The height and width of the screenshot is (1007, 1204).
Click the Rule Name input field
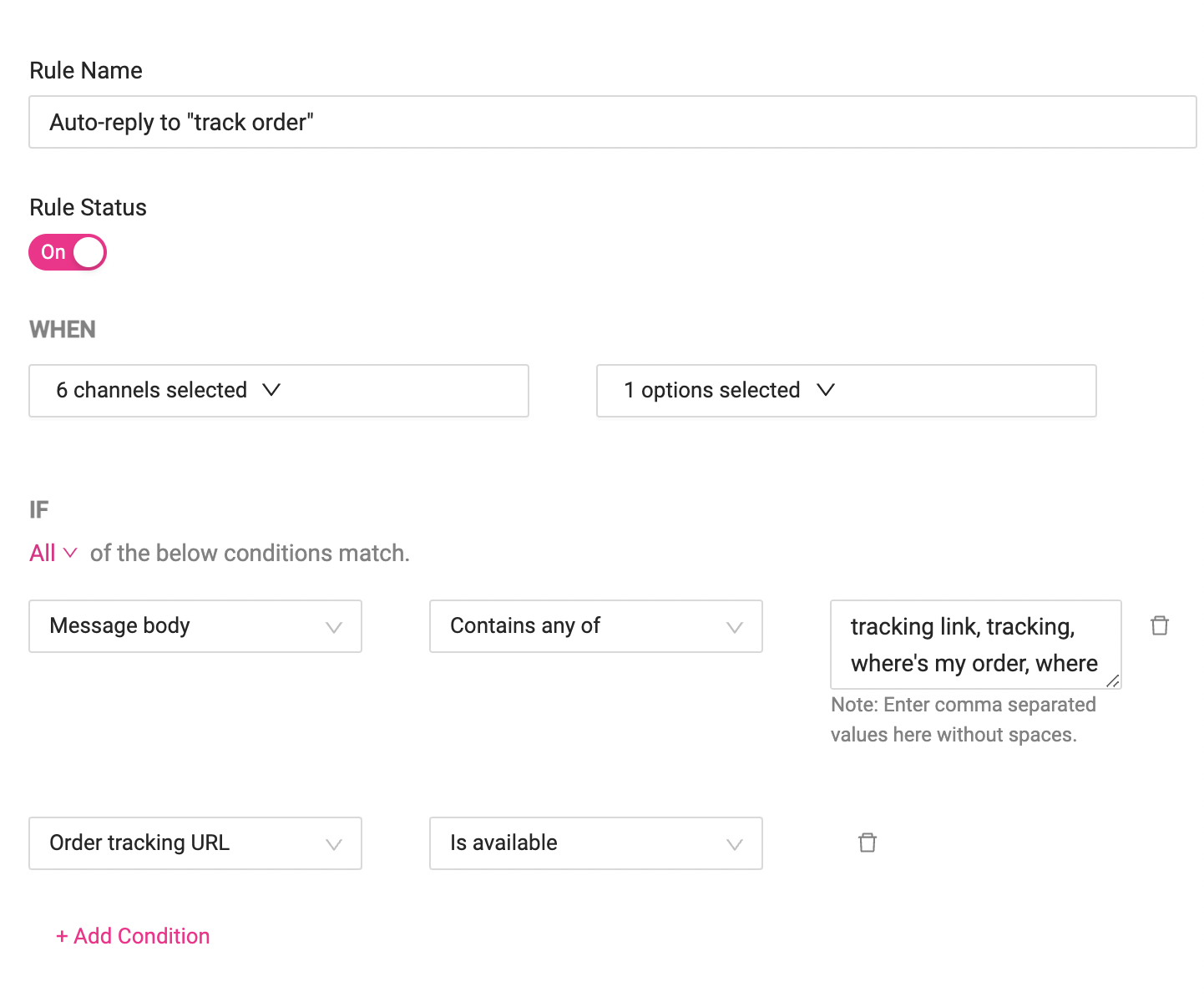click(613, 122)
